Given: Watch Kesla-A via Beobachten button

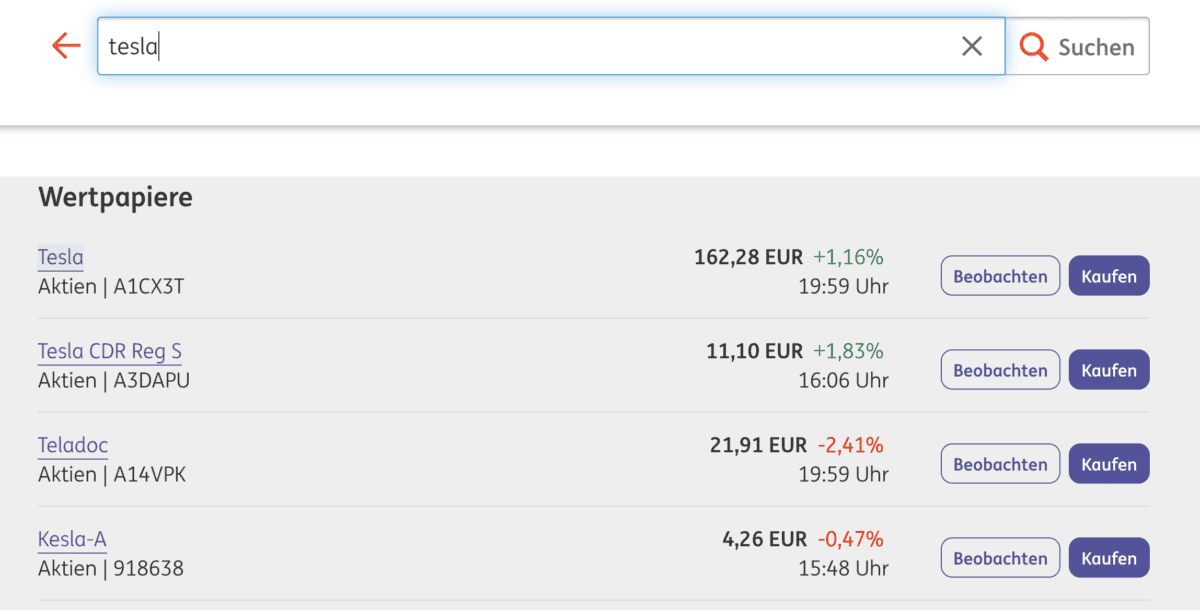Looking at the screenshot, I should (x=999, y=557).
